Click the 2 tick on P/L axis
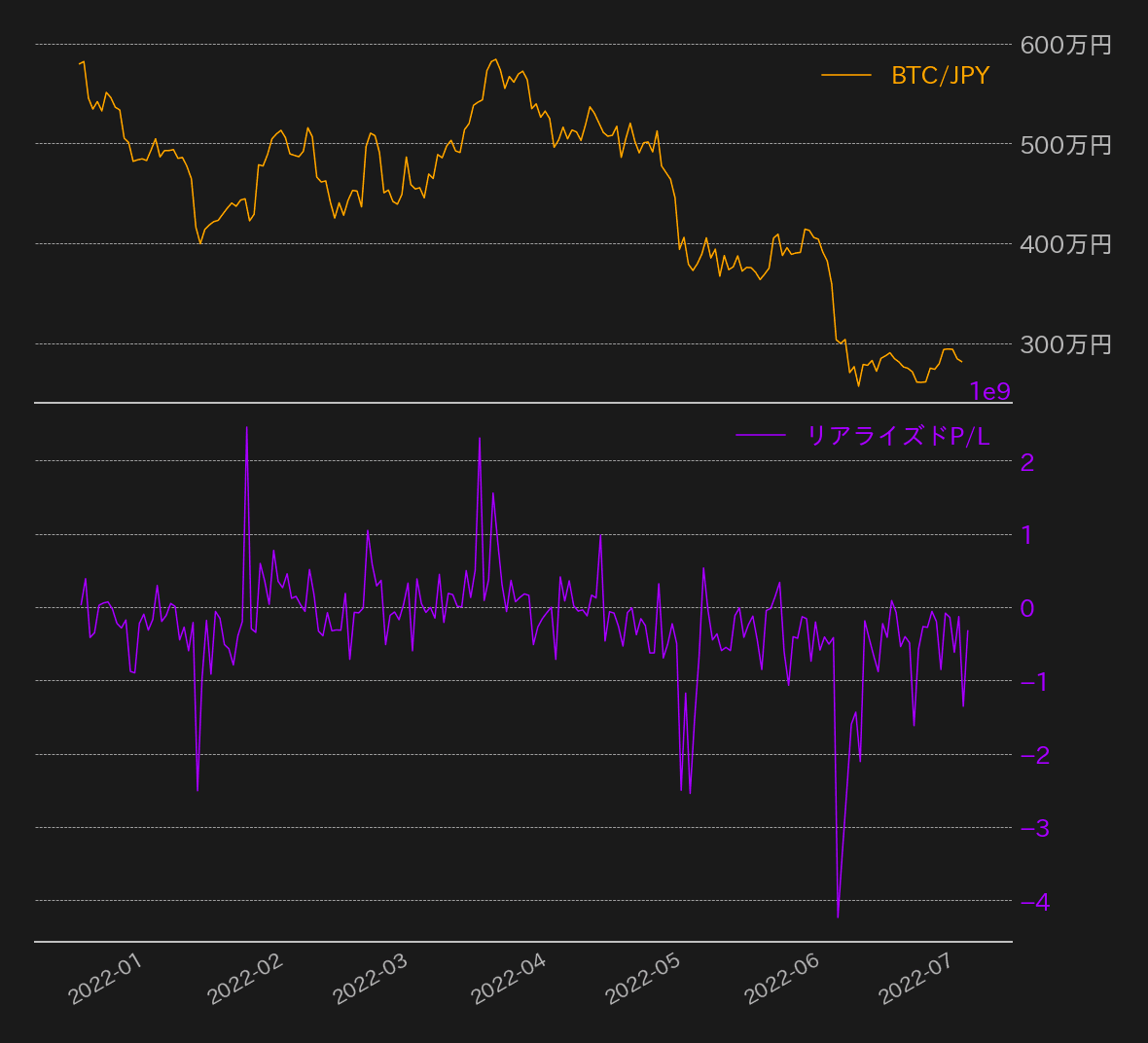Screen dimensions: 1148x1043 (x=1027, y=462)
